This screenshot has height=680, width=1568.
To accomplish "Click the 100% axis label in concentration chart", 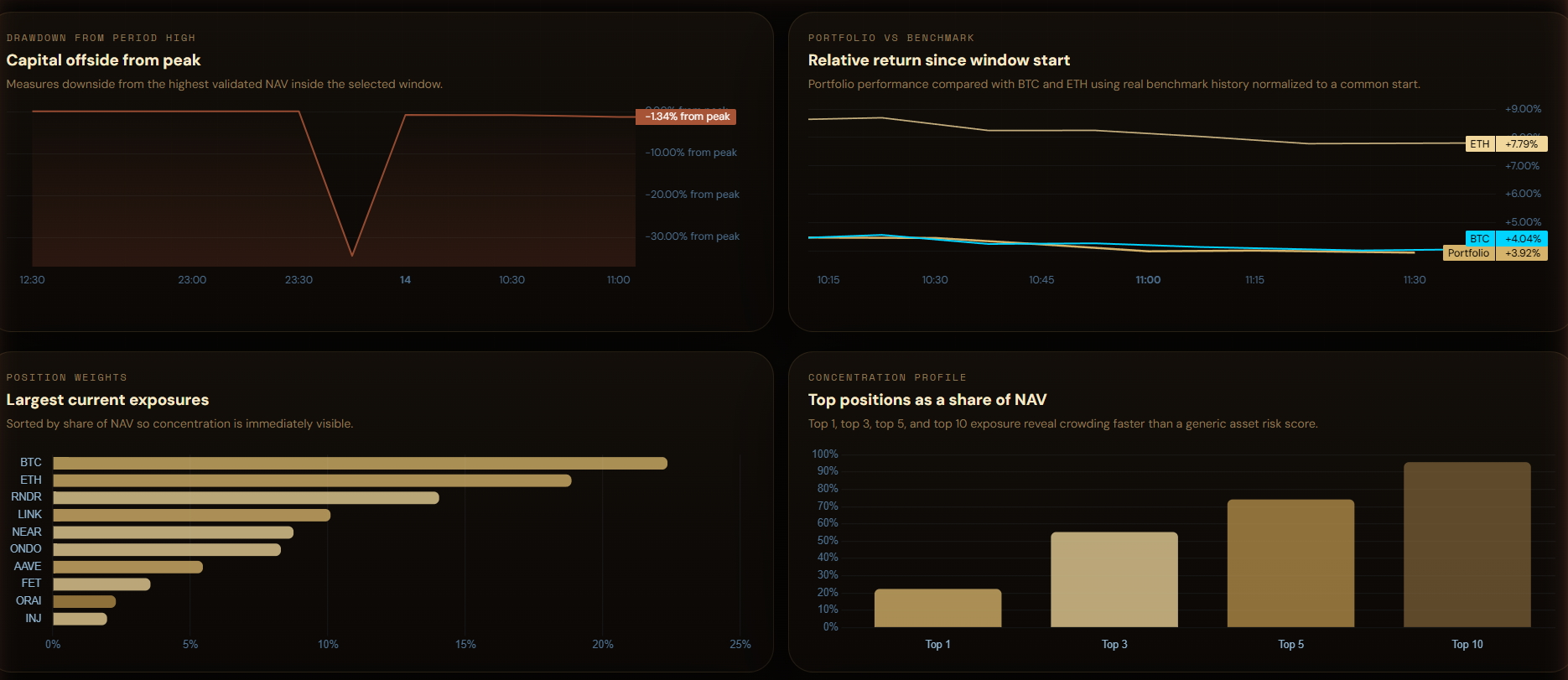I will click(825, 454).
